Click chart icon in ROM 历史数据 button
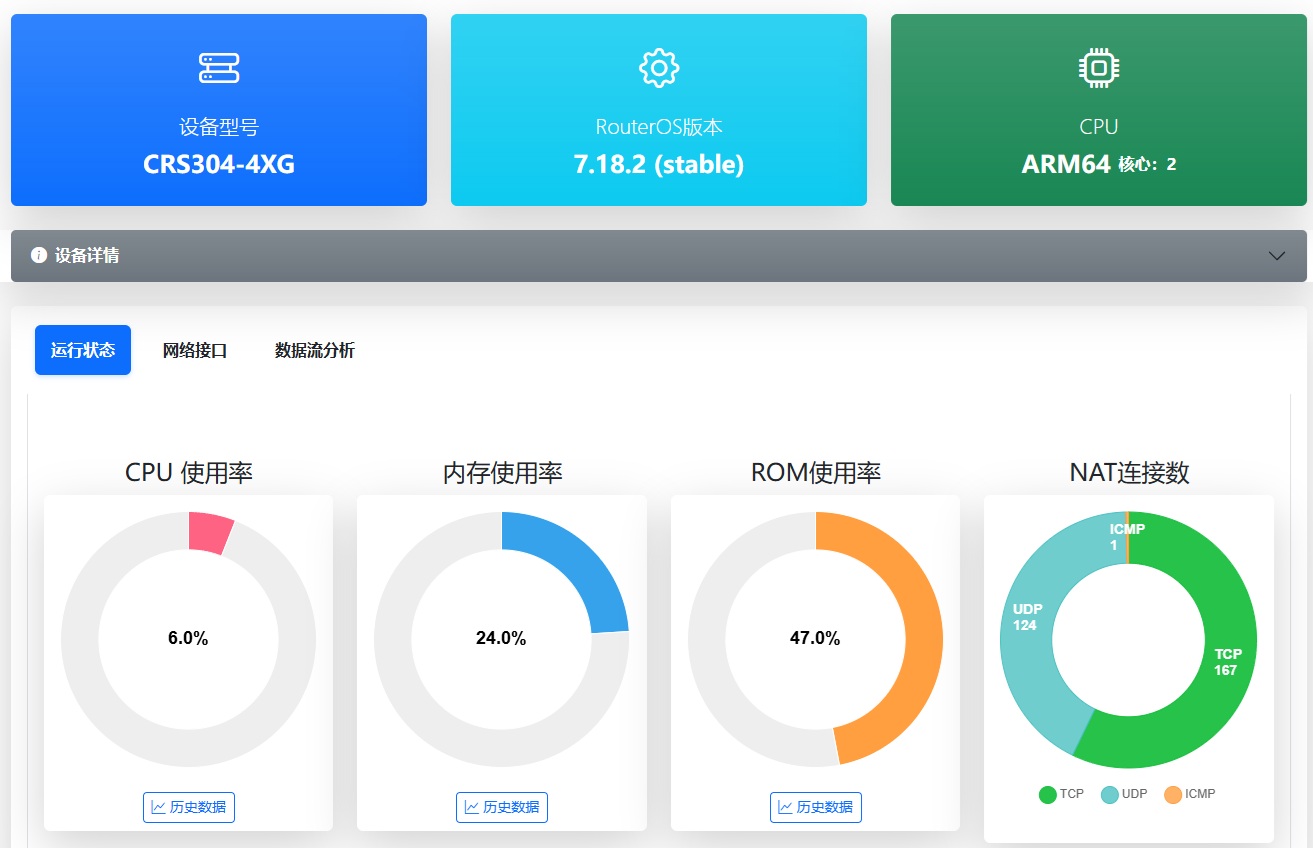Image resolution: width=1313 pixels, height=848 pixels. point(786,807)
